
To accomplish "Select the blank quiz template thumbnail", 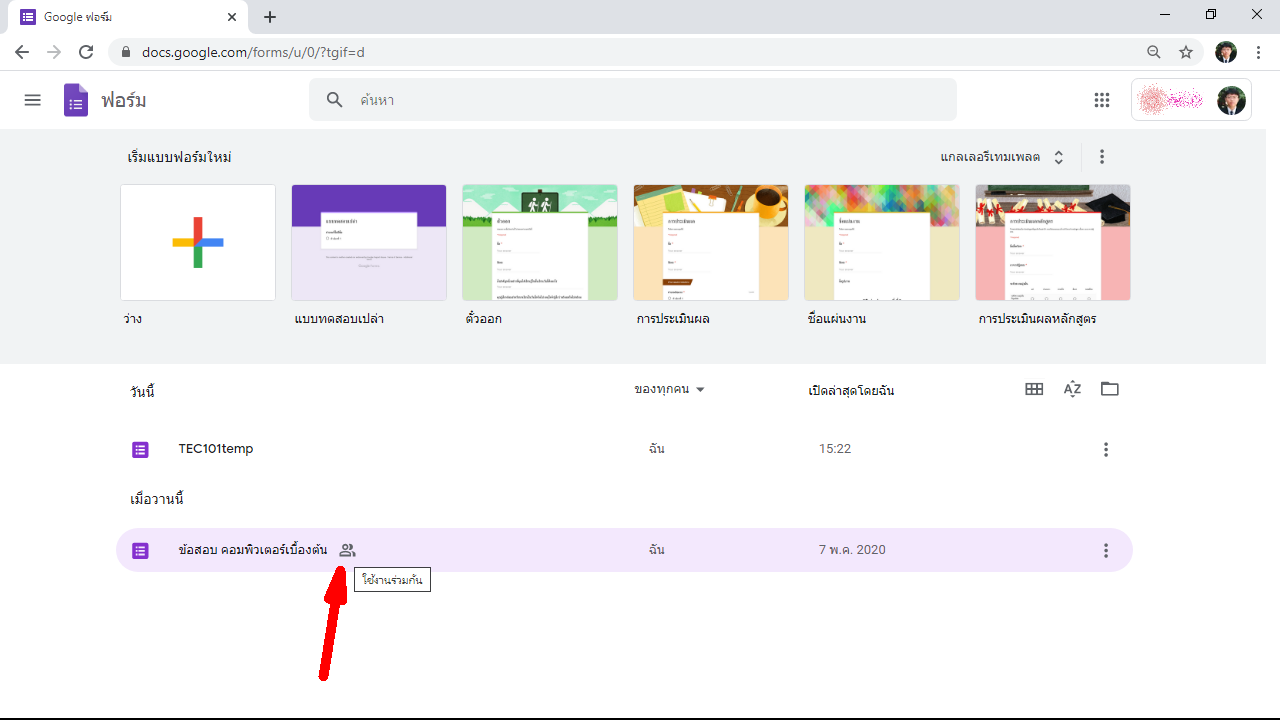I will click(x=369, y=242).
